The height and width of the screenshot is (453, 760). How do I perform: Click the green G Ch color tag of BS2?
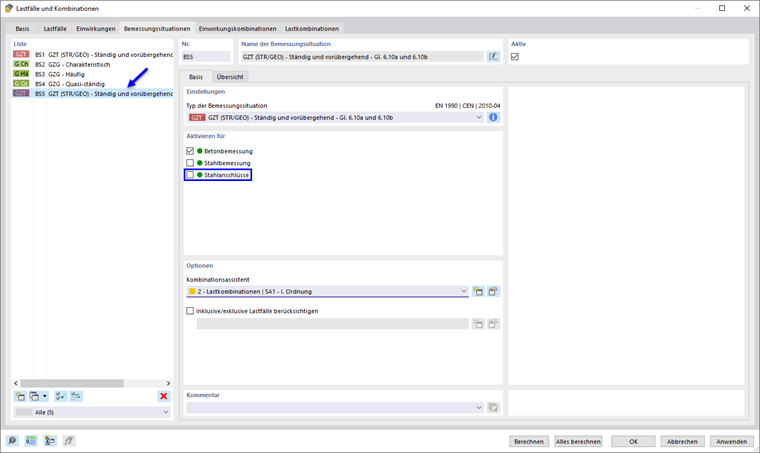(x=21, y=64)
